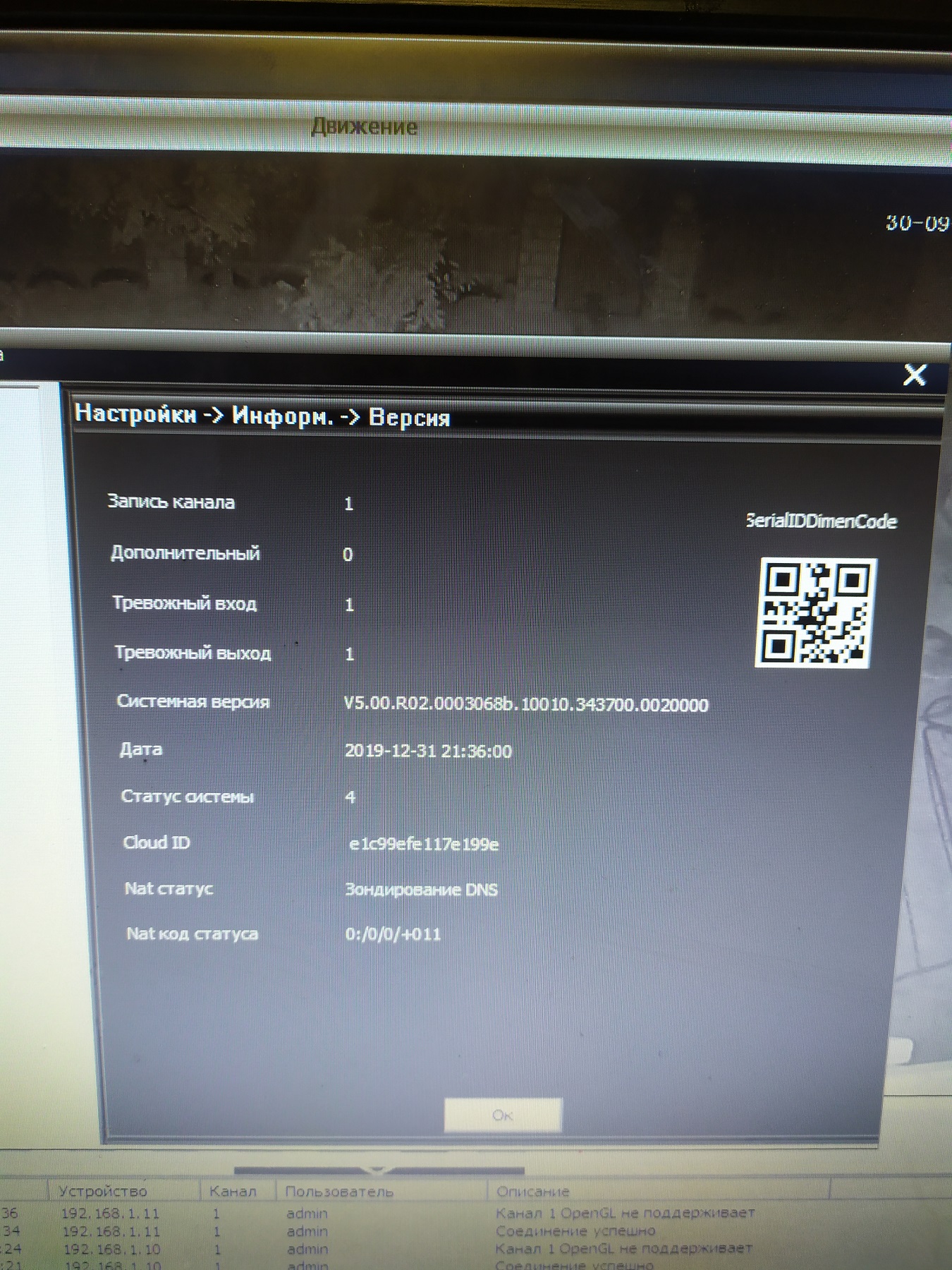Sort log by Устройство column header
The image size is (952, 1270).
[103, 1192]
